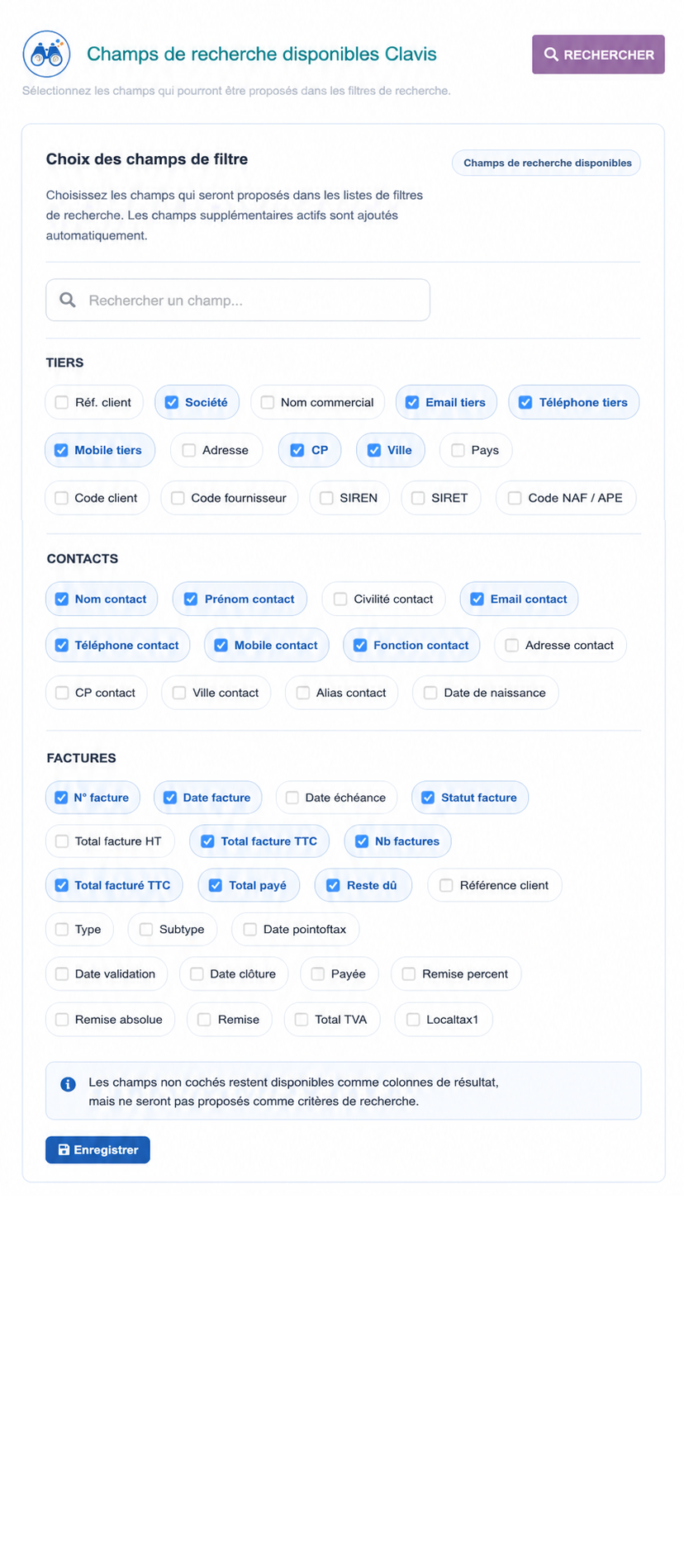The height and width of the screenshot is (1568, 684).
Task: Select the Civilité contact checkbox
Action: point(340,599)
